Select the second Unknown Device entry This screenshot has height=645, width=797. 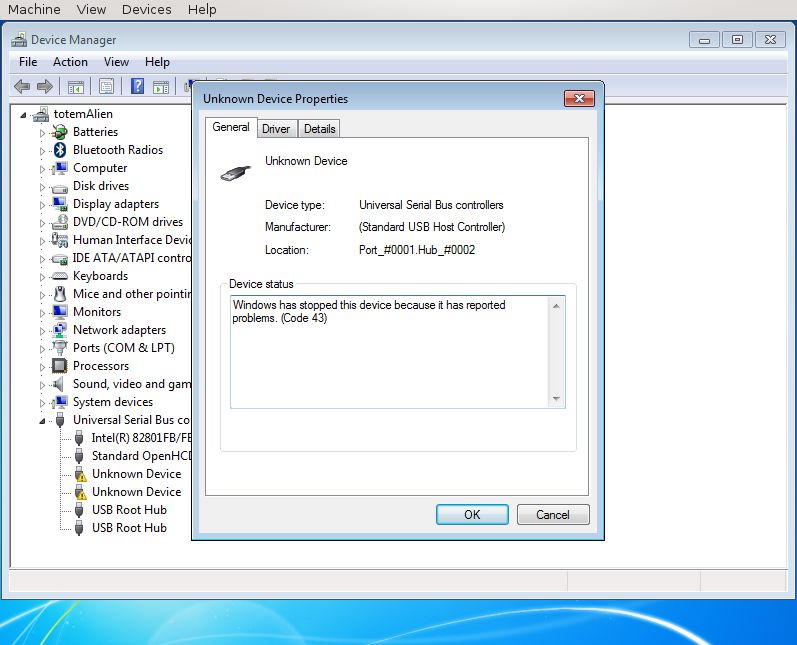136,492
